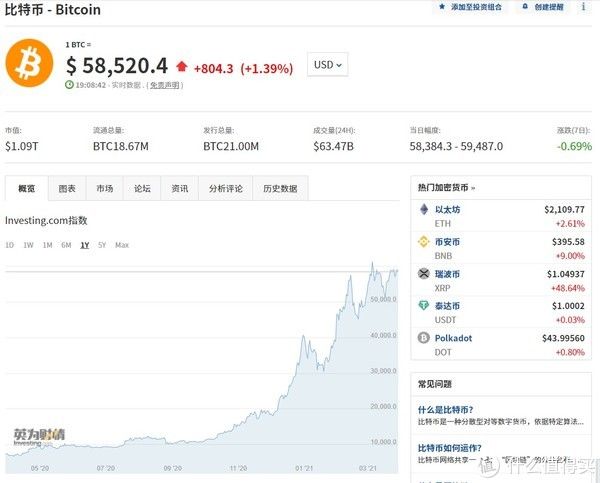
Task: Click the 7-day change -0.69%
Action: point(574,146)
